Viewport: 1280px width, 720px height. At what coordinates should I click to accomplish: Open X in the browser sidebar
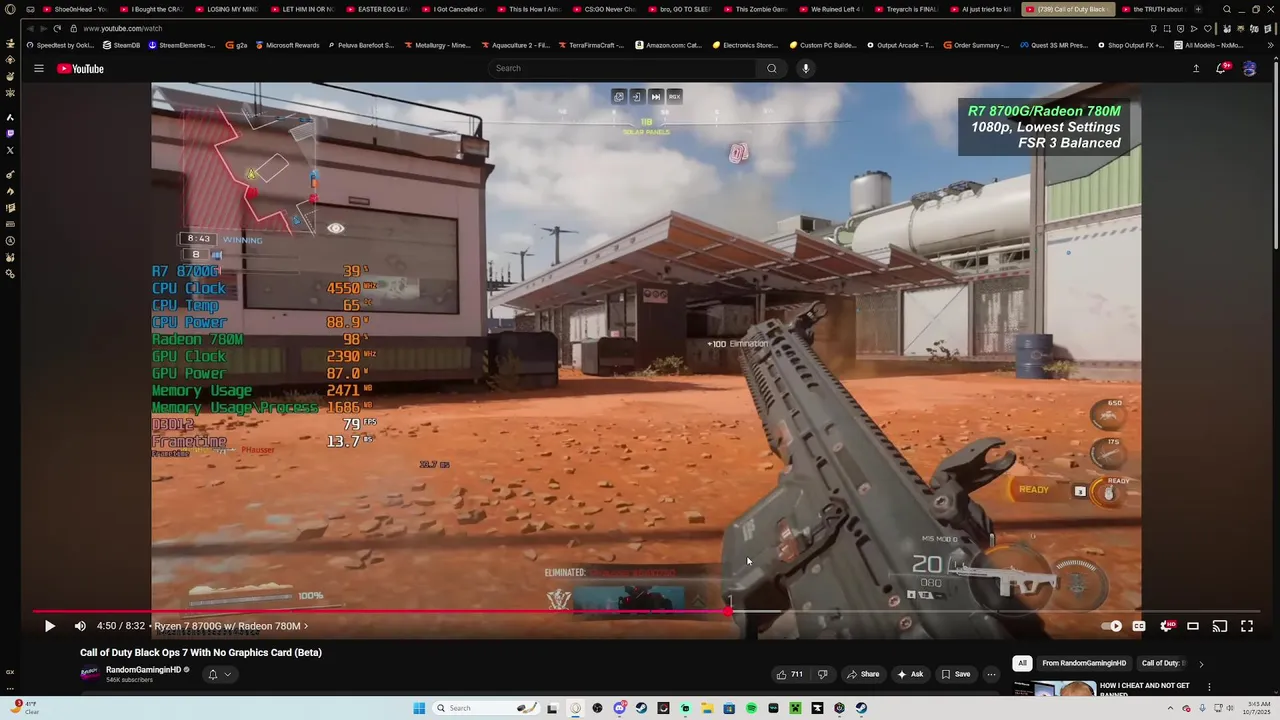coord(10,150)
